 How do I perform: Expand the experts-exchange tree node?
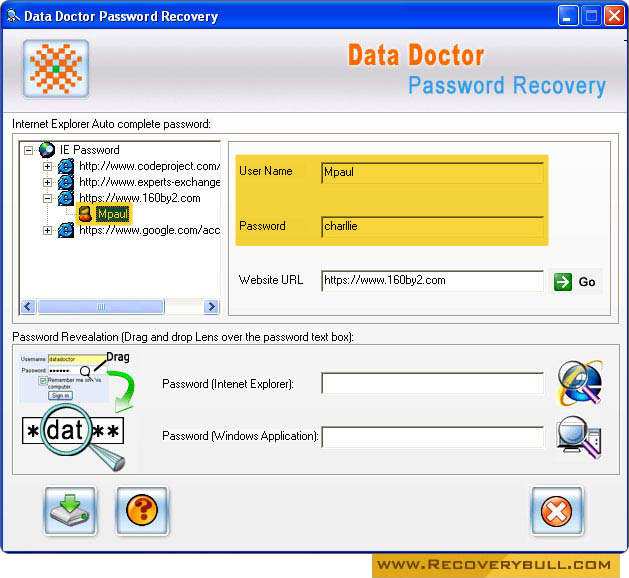[x=47, y=183]
